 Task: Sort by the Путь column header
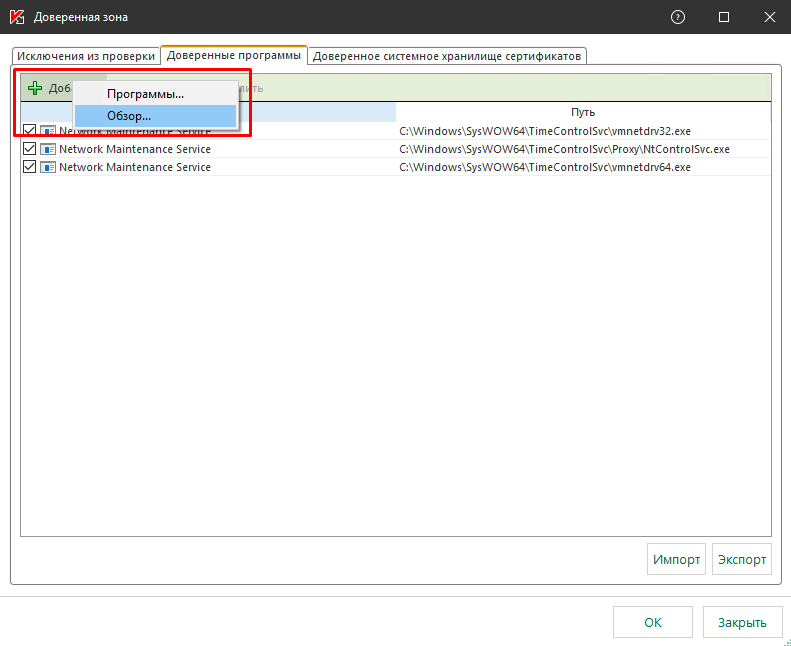(583, 112)
